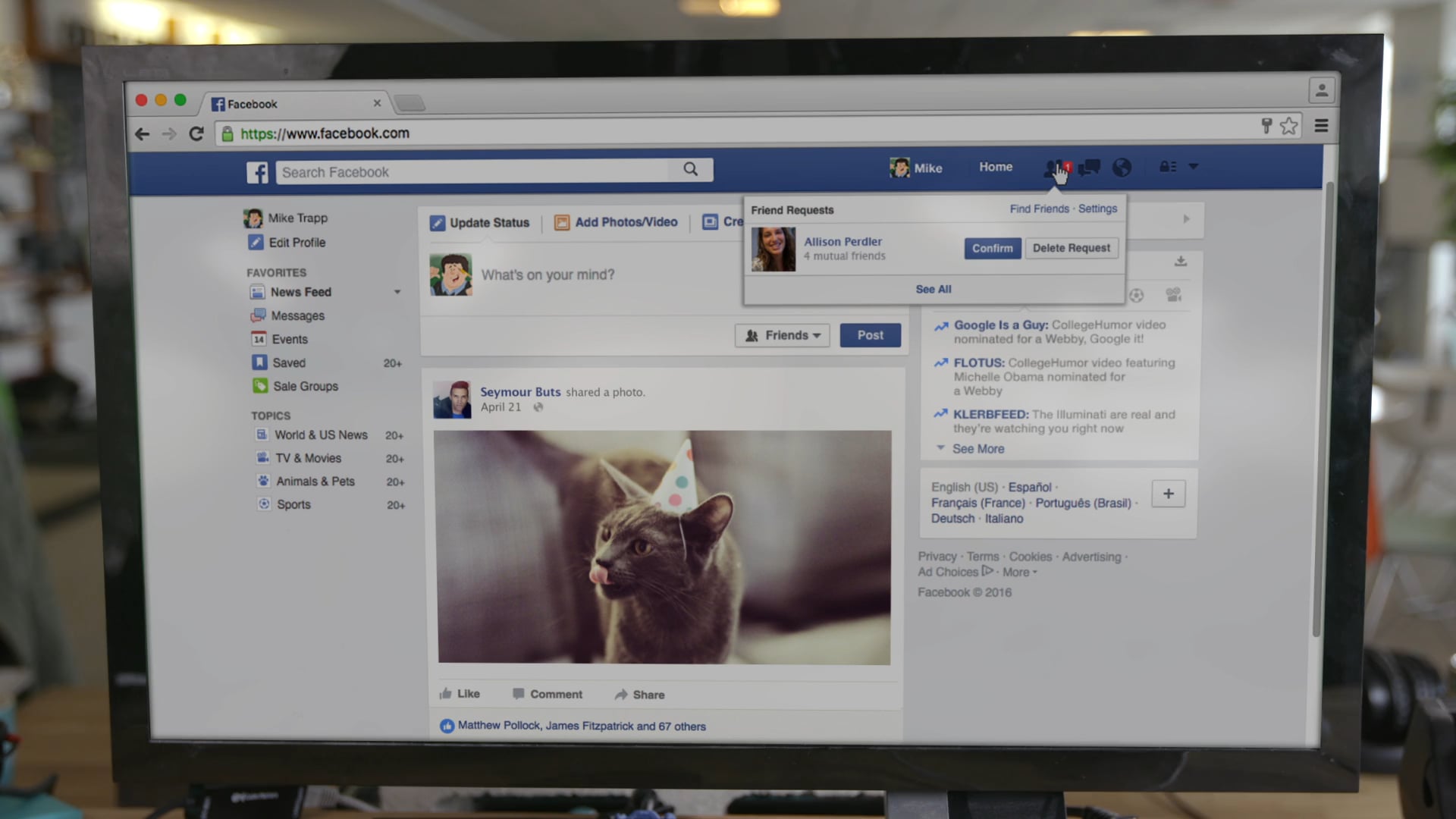Viewport: 1456px width, 819px height.
Task: Click the Saved bookmark icon in sidebar
Action: [x=259, y=362]
